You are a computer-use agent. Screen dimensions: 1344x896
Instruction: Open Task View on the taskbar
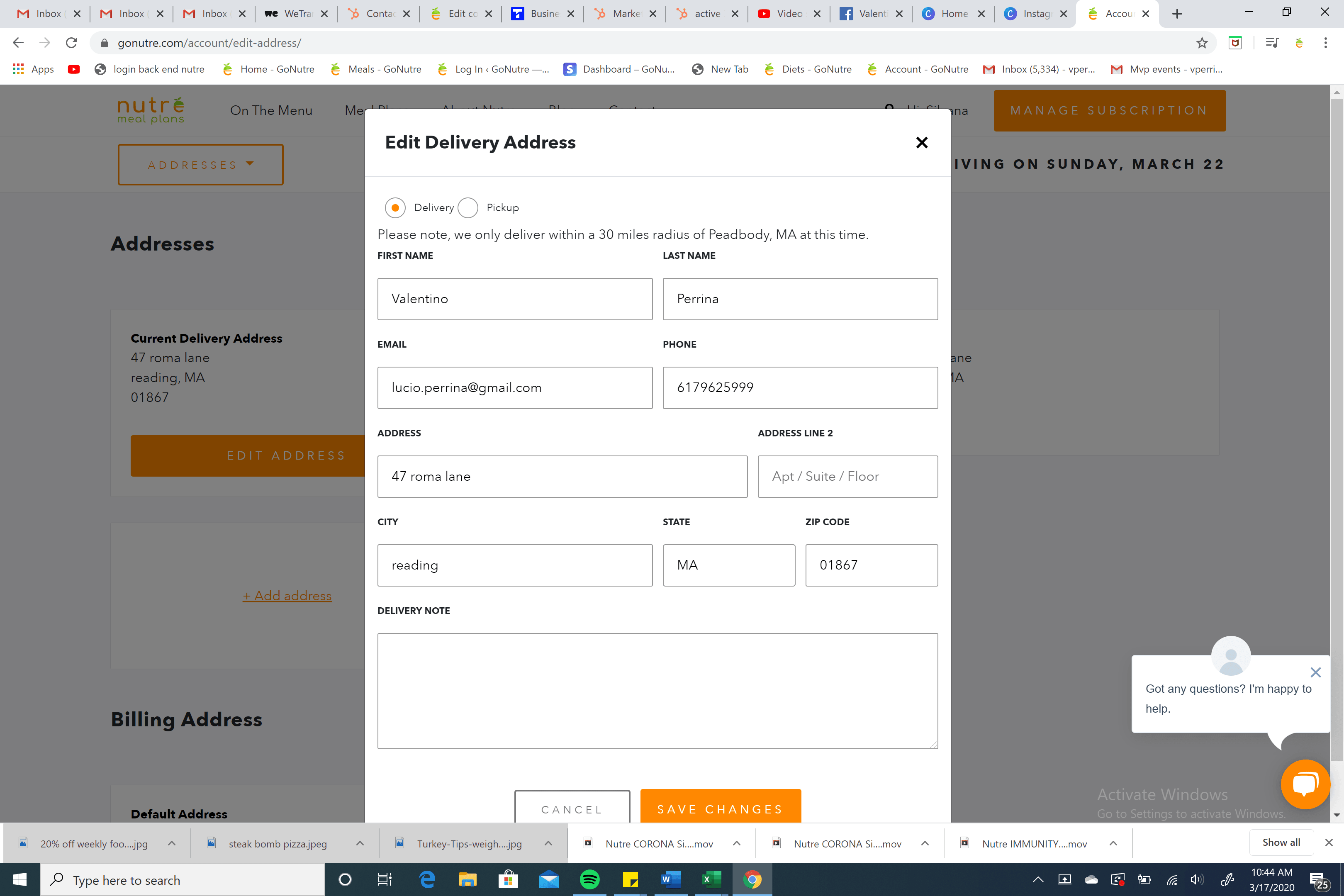(385, 879)
